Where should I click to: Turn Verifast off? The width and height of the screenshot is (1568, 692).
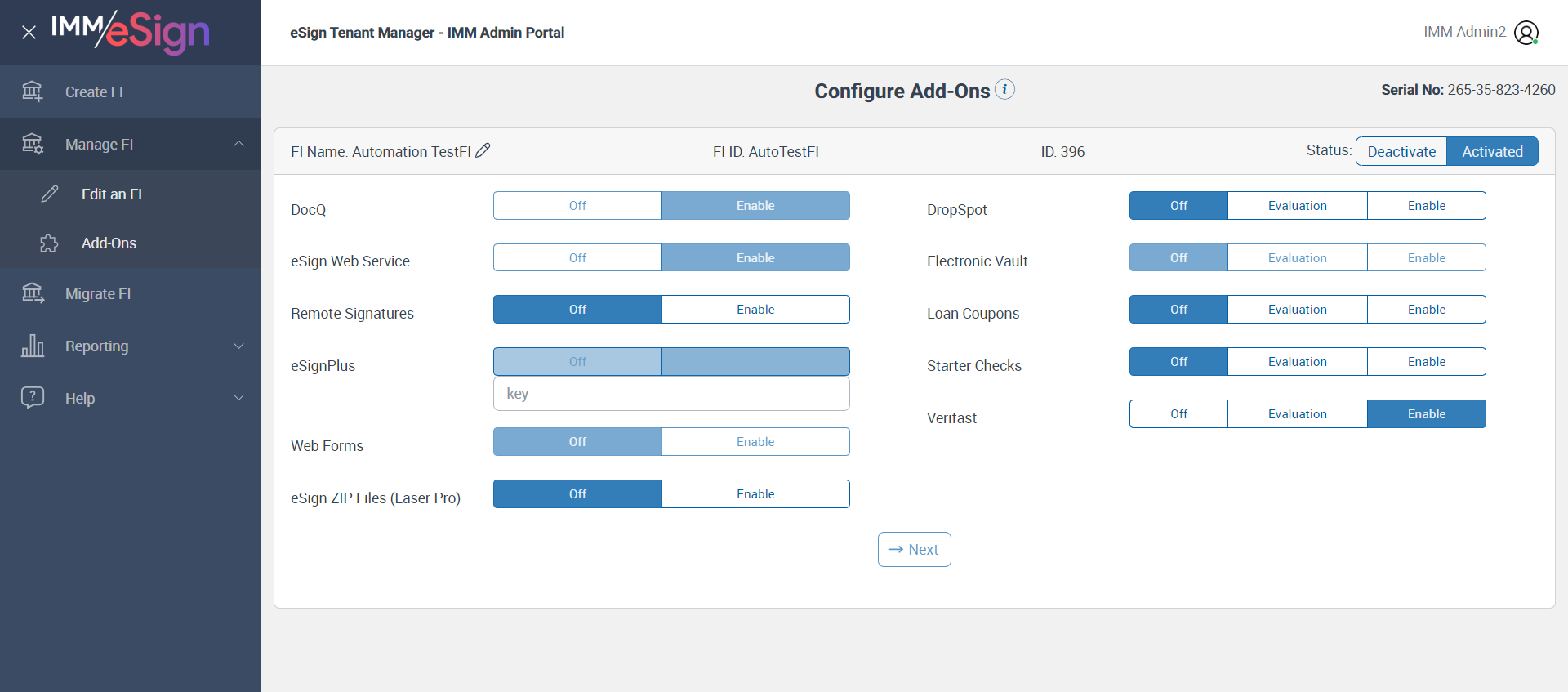(1178, 414)
